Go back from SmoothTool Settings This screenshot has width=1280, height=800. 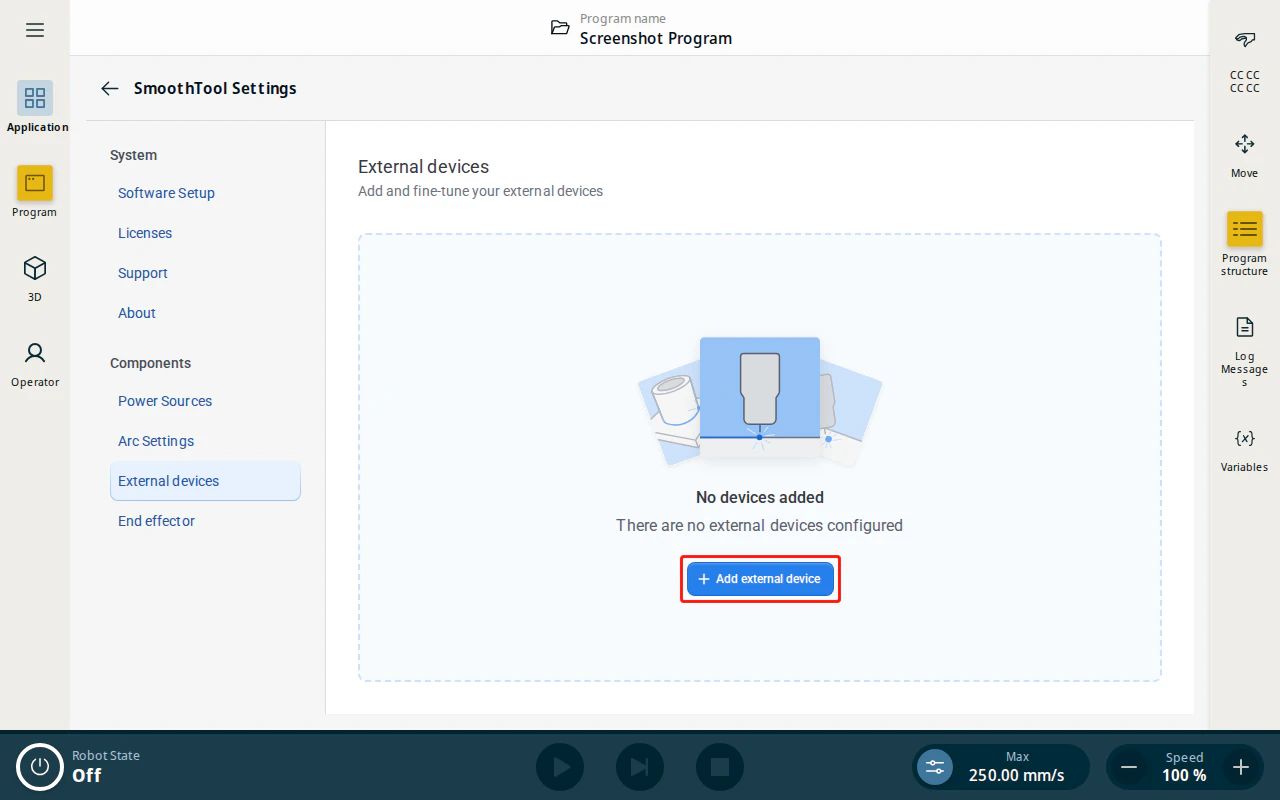(x=110, y=88)
